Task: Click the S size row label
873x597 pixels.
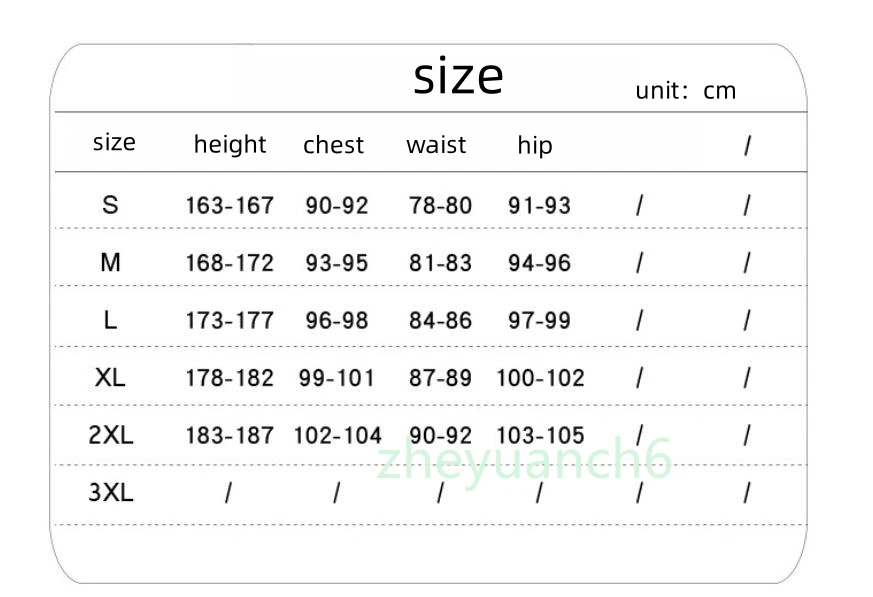Action: point(110,205)
